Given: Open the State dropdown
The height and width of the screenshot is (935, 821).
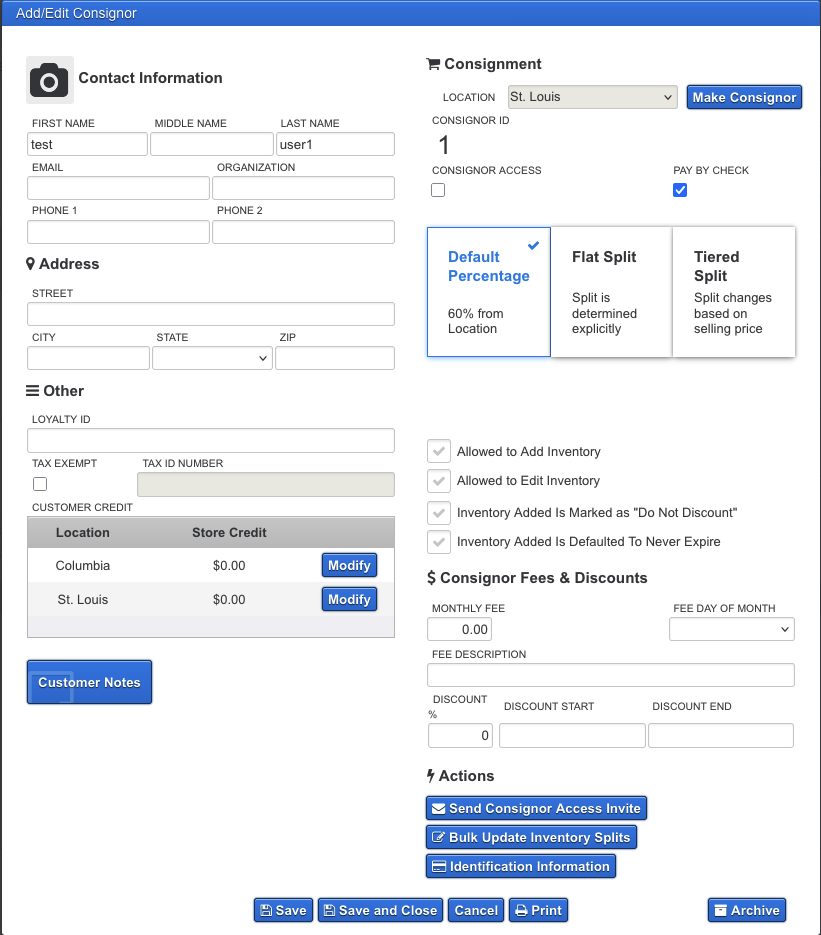Looking at the screenshot, I should [x=212, y=358].
